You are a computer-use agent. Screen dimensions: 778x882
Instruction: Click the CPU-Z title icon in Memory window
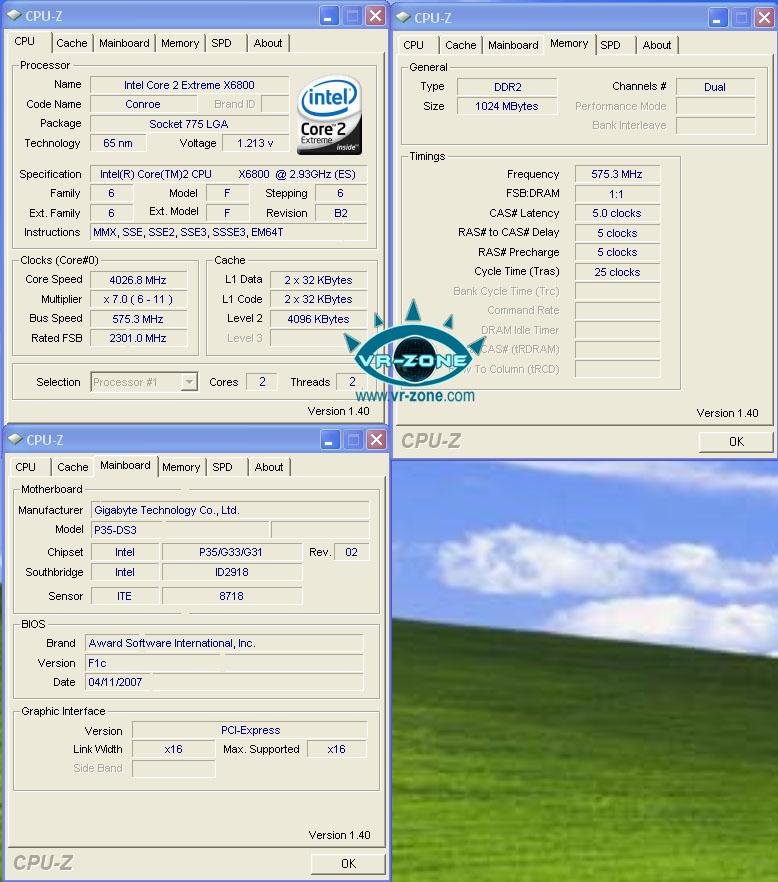(403, 17)
